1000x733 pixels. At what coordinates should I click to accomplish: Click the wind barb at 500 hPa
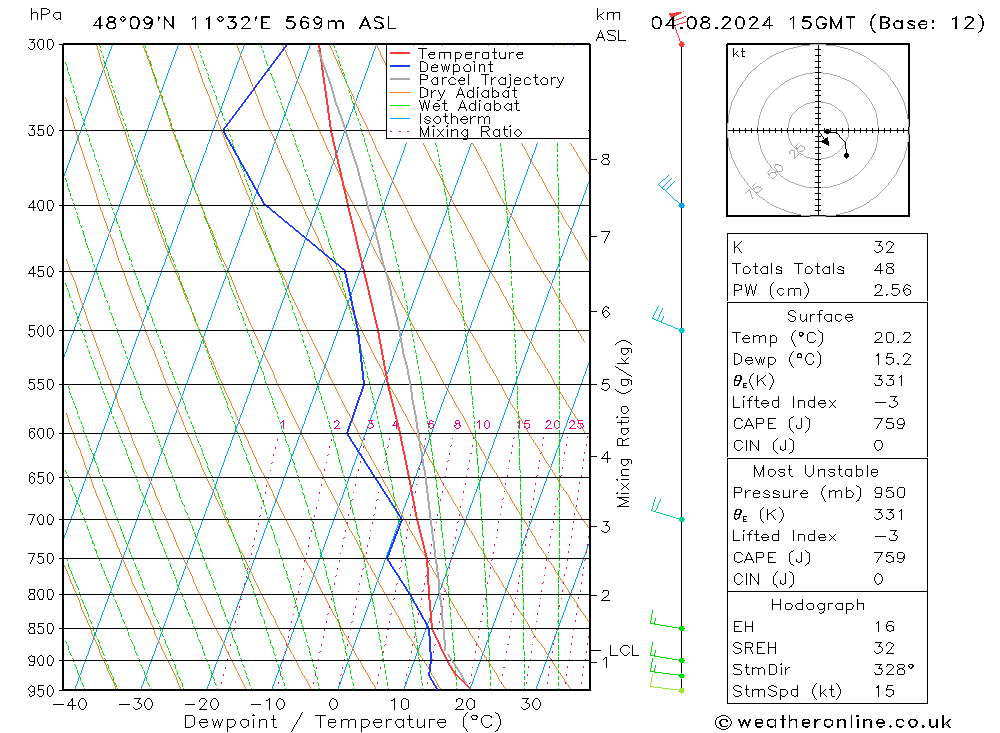click(668, 320)
